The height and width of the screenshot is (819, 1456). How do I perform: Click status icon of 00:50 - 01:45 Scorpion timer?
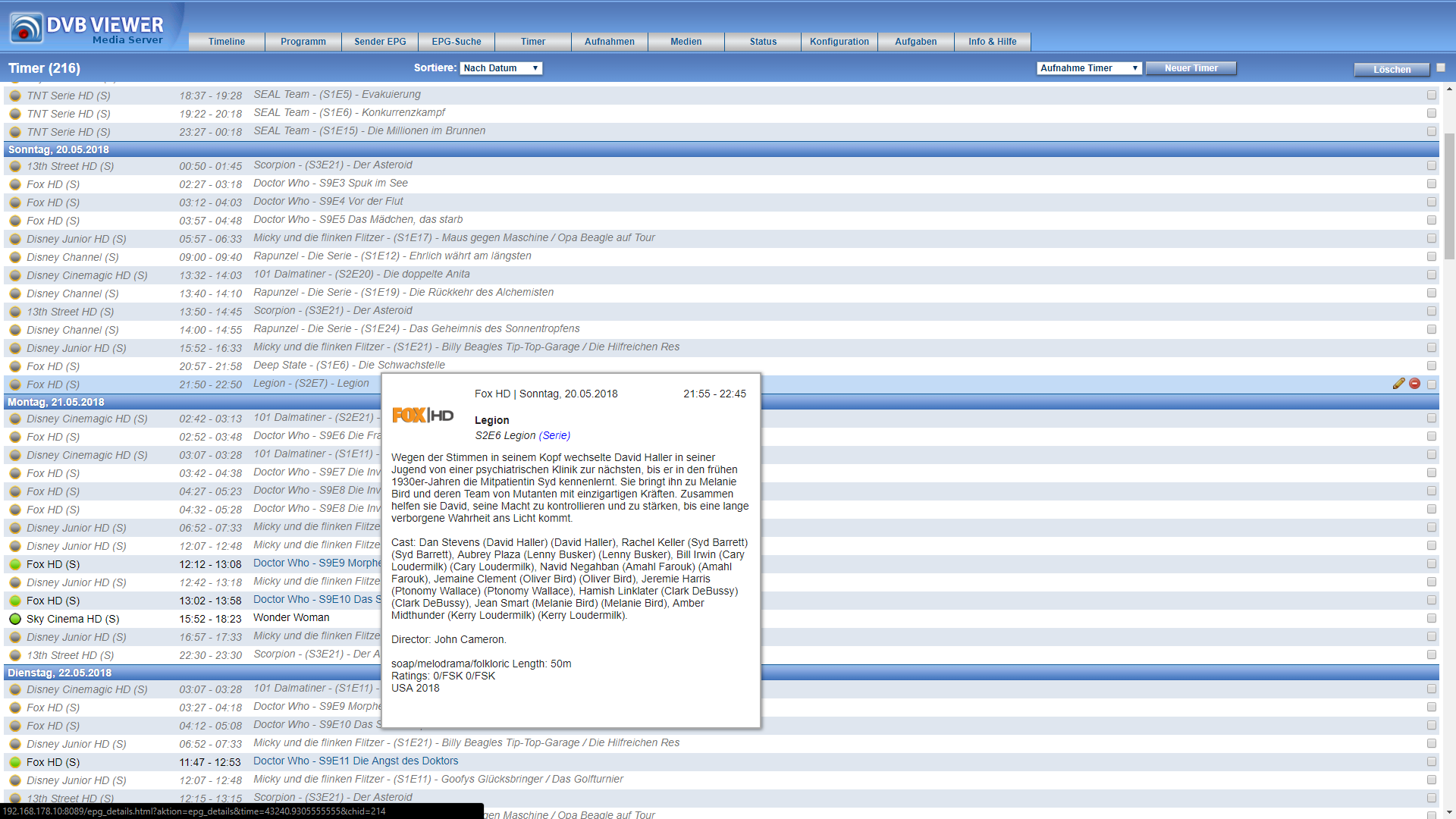click(x=15, y=166)
